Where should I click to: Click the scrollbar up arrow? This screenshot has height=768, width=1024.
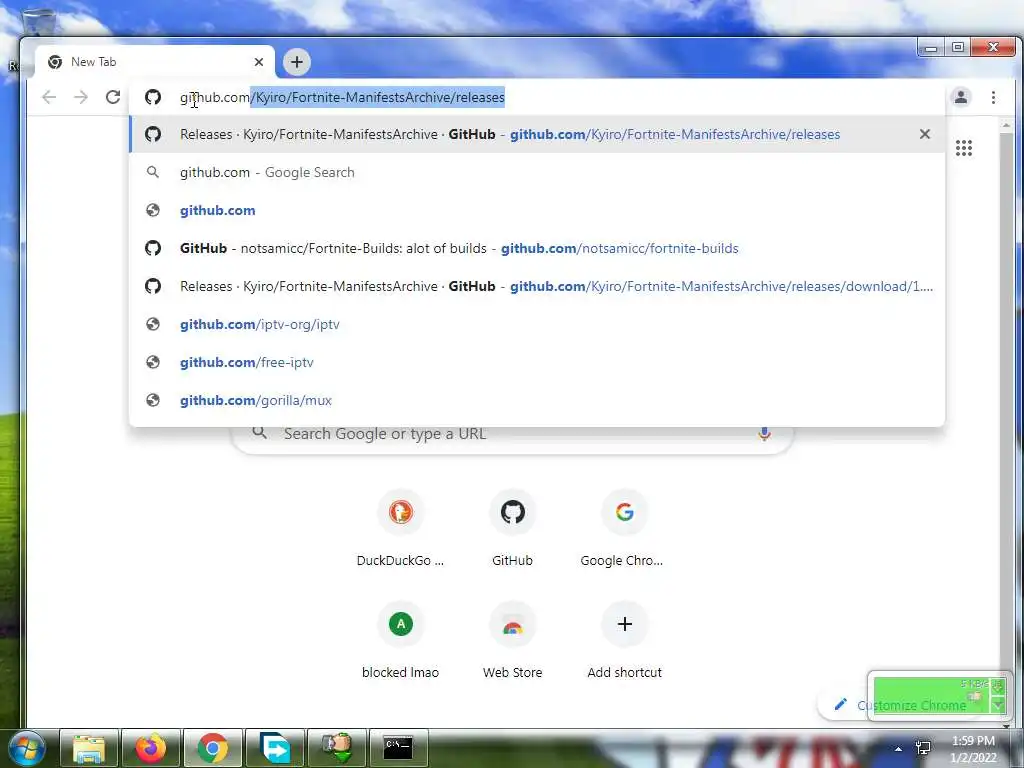tap(1006, 125)
